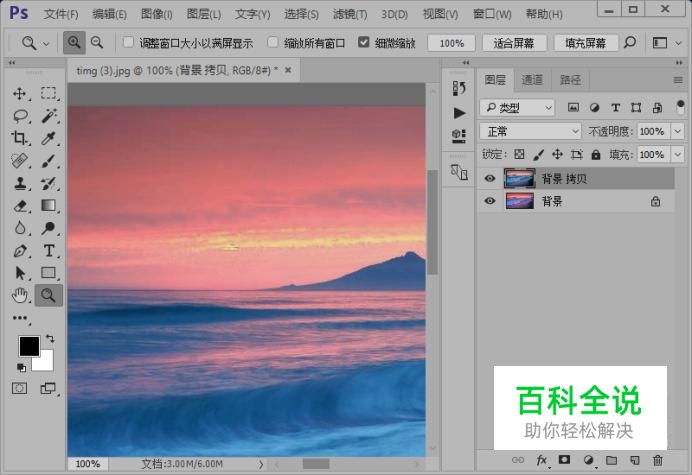The height and width of the screenshot is (475, 692).
Task: Open the History panel icon
Action: click(459, 89)
